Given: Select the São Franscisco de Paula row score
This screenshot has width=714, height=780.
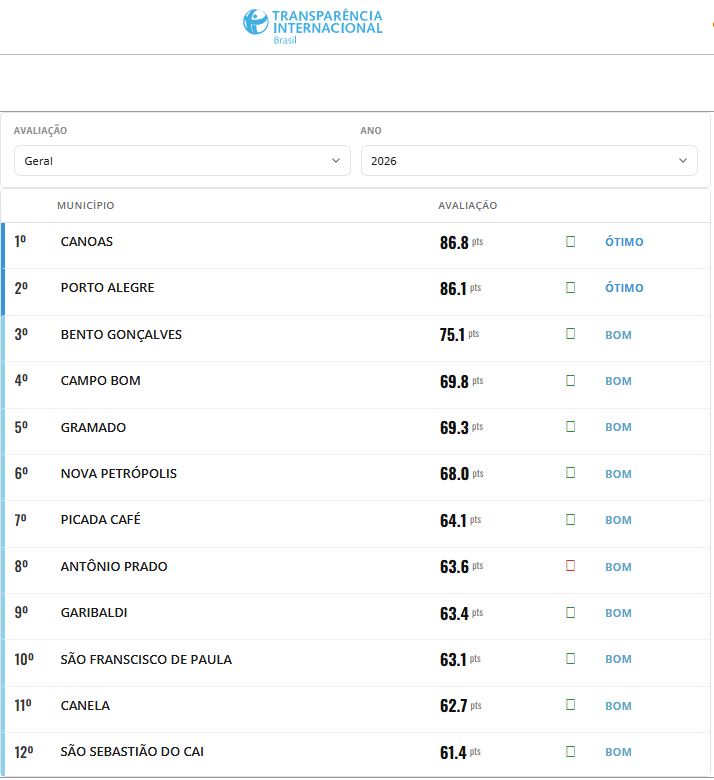Looking at the screenshot, I should tap(460, 659).
